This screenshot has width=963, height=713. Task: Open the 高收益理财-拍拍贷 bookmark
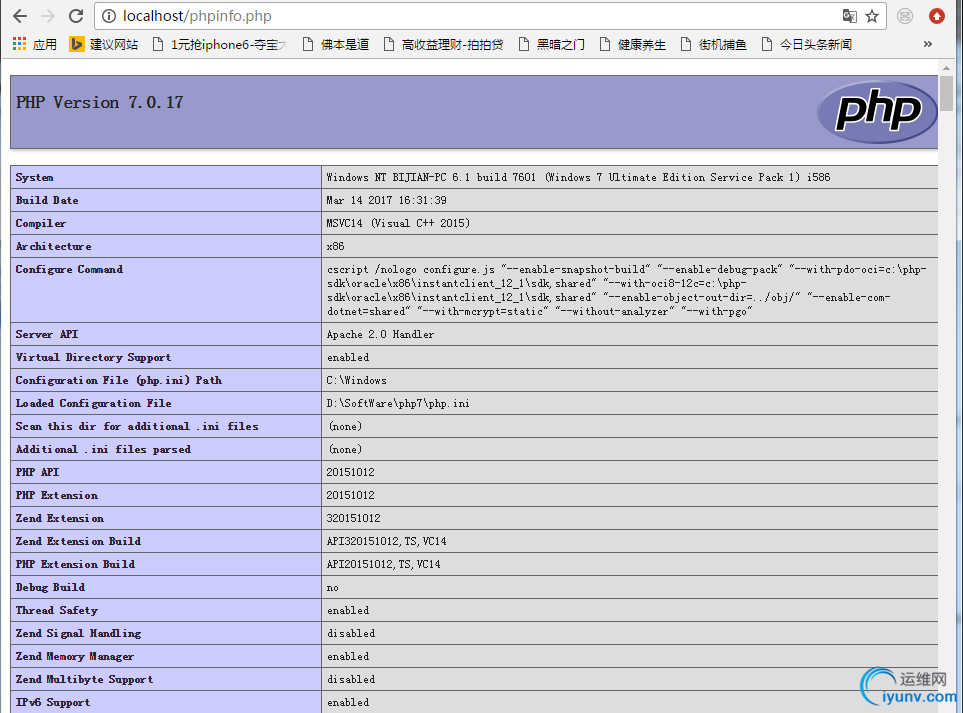[443, 44]
